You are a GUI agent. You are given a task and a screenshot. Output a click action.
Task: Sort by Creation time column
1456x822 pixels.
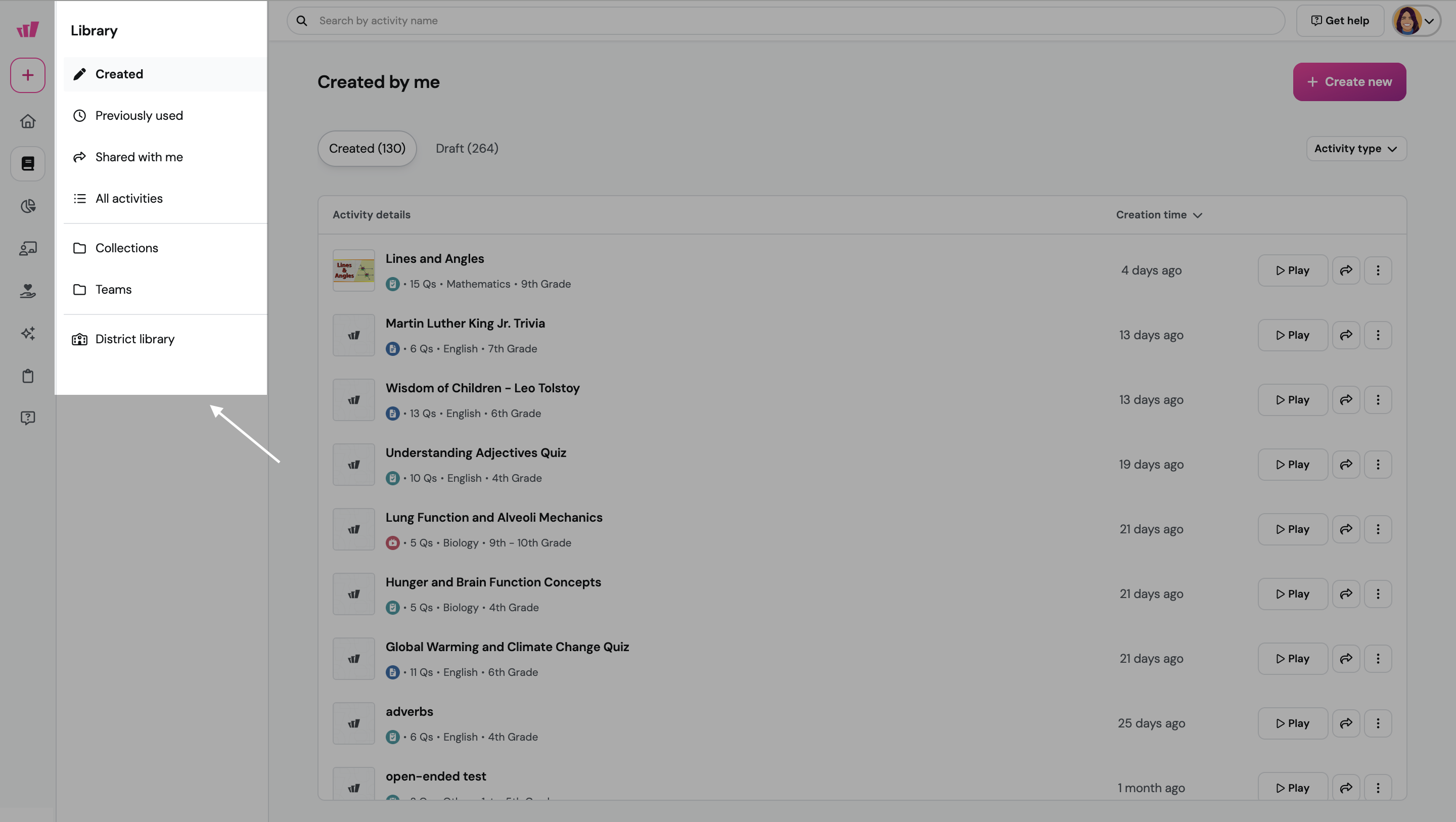[x=1158, y=215]
